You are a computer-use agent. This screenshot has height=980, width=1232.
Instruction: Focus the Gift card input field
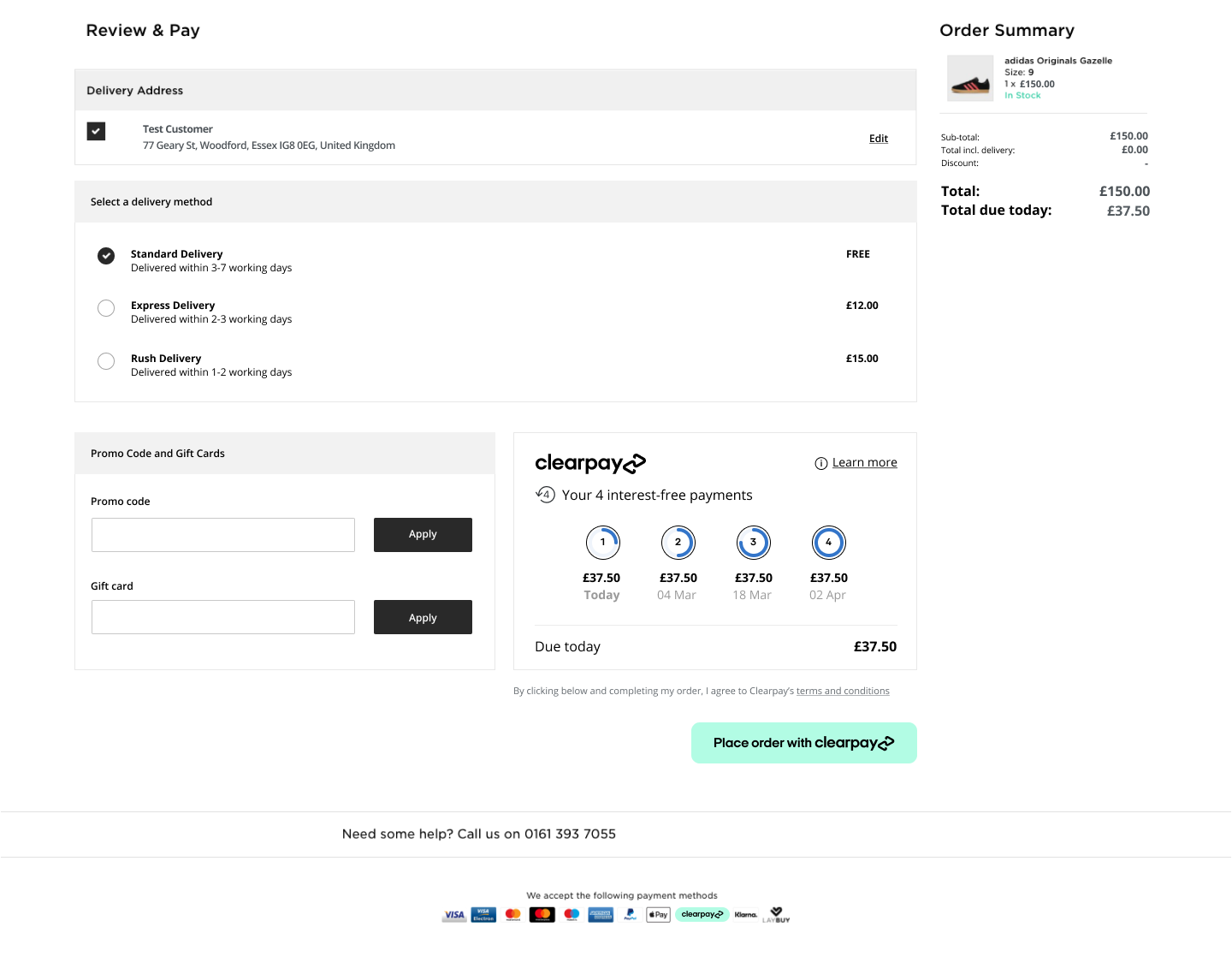click(x=223, y=617)
